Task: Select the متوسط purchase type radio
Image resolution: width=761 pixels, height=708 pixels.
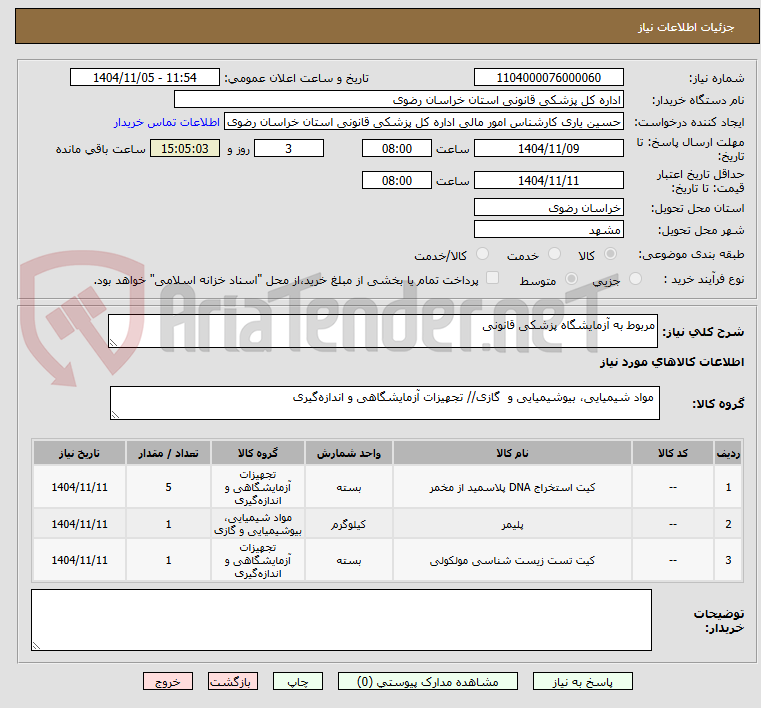Action: tap(572, 279)
